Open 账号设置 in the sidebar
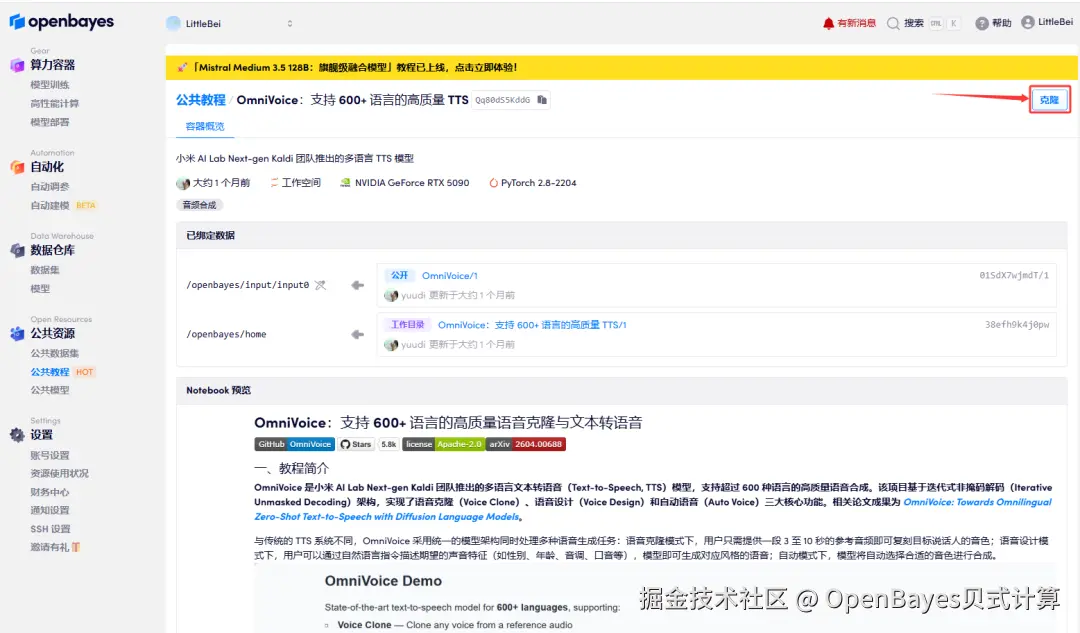The width and height of the screenshot is (1080, 633). (50, 455)
